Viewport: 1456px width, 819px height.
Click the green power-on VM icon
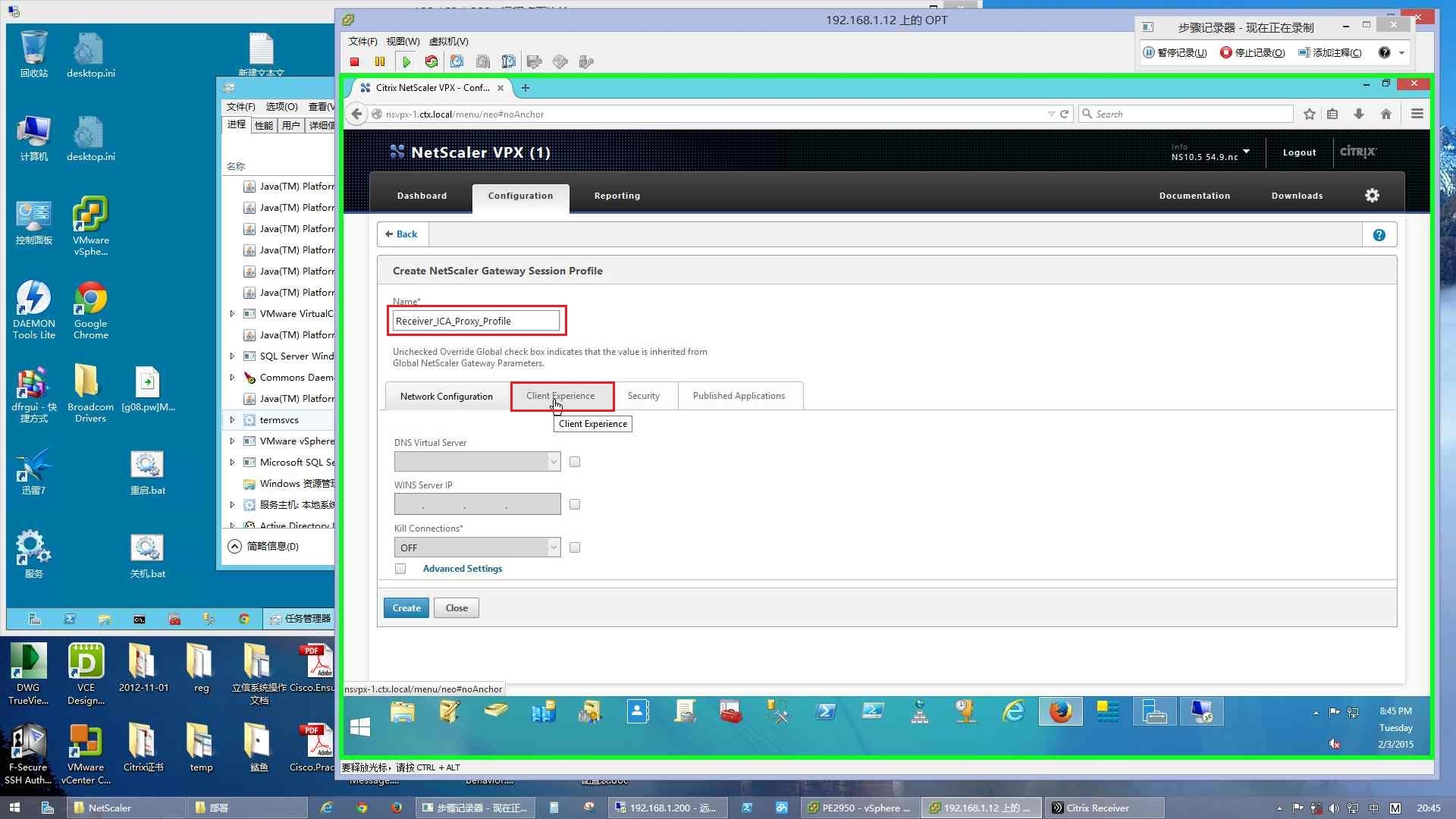point(406,62)
